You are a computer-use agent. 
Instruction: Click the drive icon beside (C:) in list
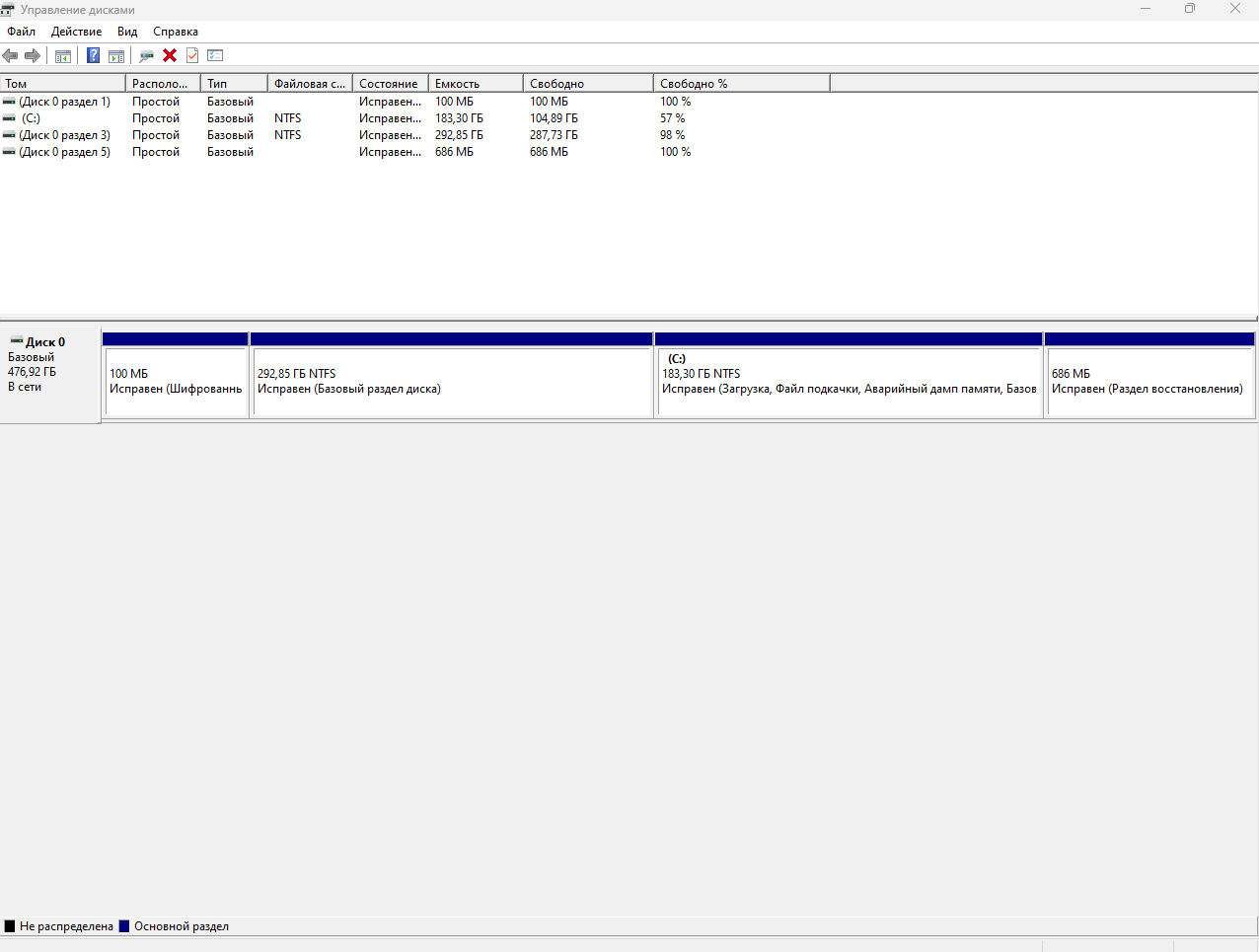(x=9, y=118)
